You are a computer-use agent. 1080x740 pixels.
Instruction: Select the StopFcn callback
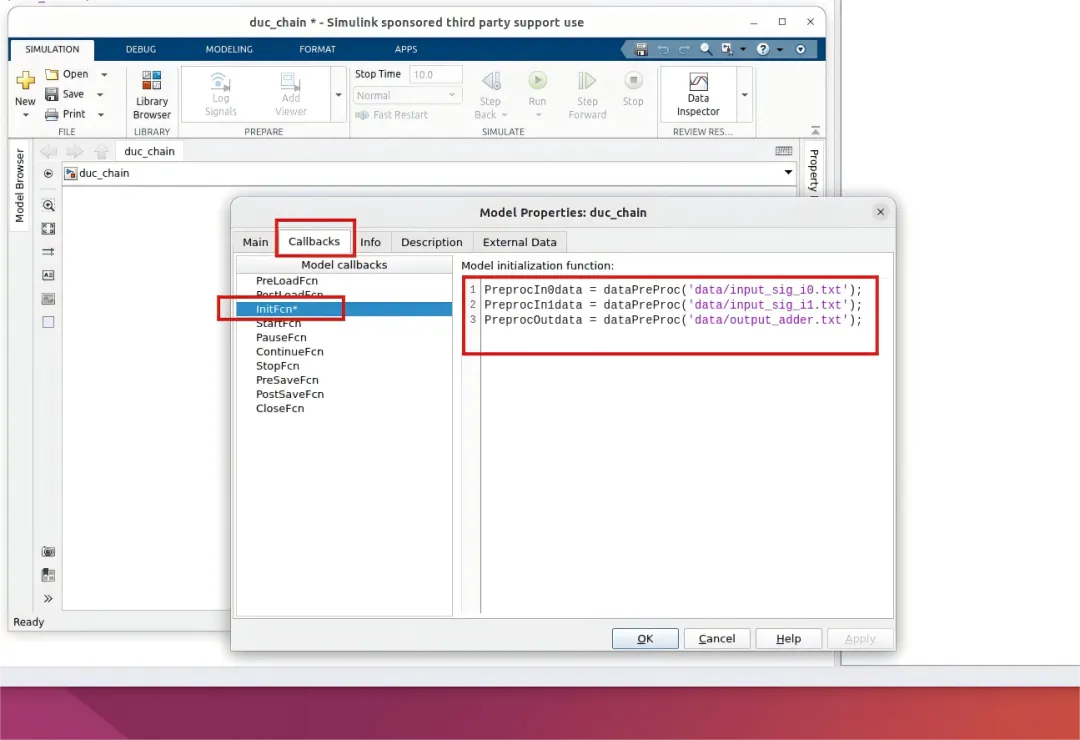point(277,366)
